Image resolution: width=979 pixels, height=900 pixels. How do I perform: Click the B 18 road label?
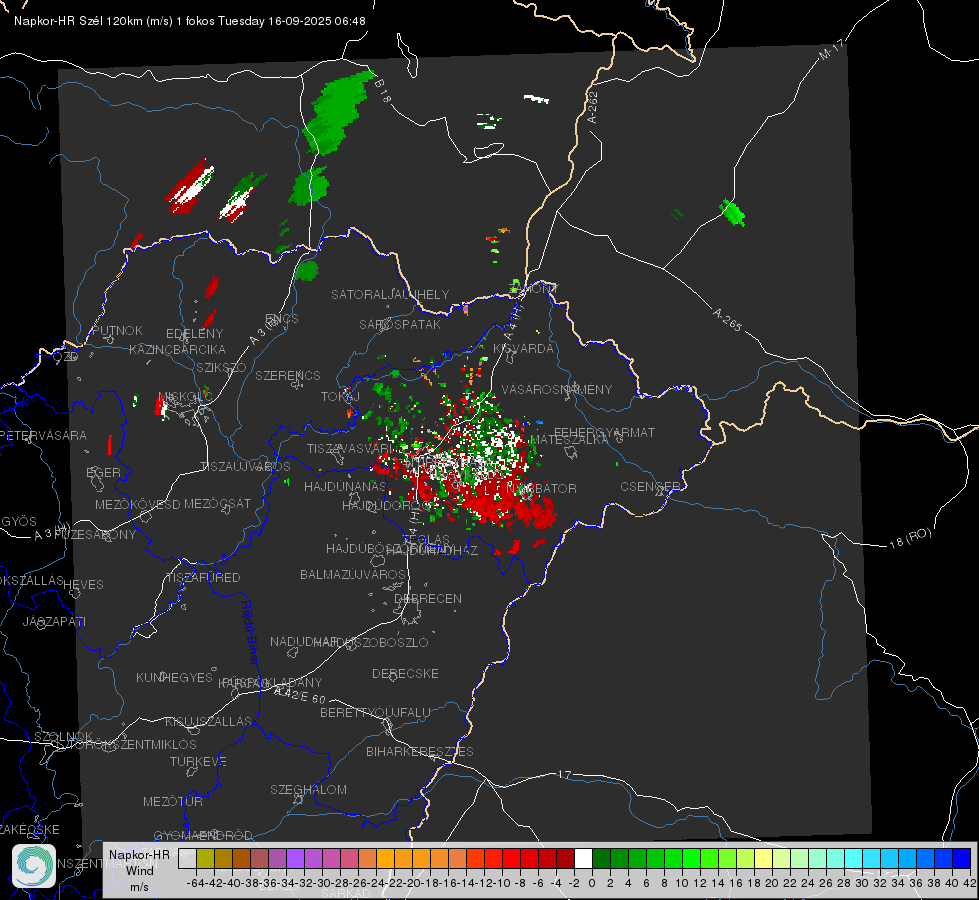coord(383,91)
